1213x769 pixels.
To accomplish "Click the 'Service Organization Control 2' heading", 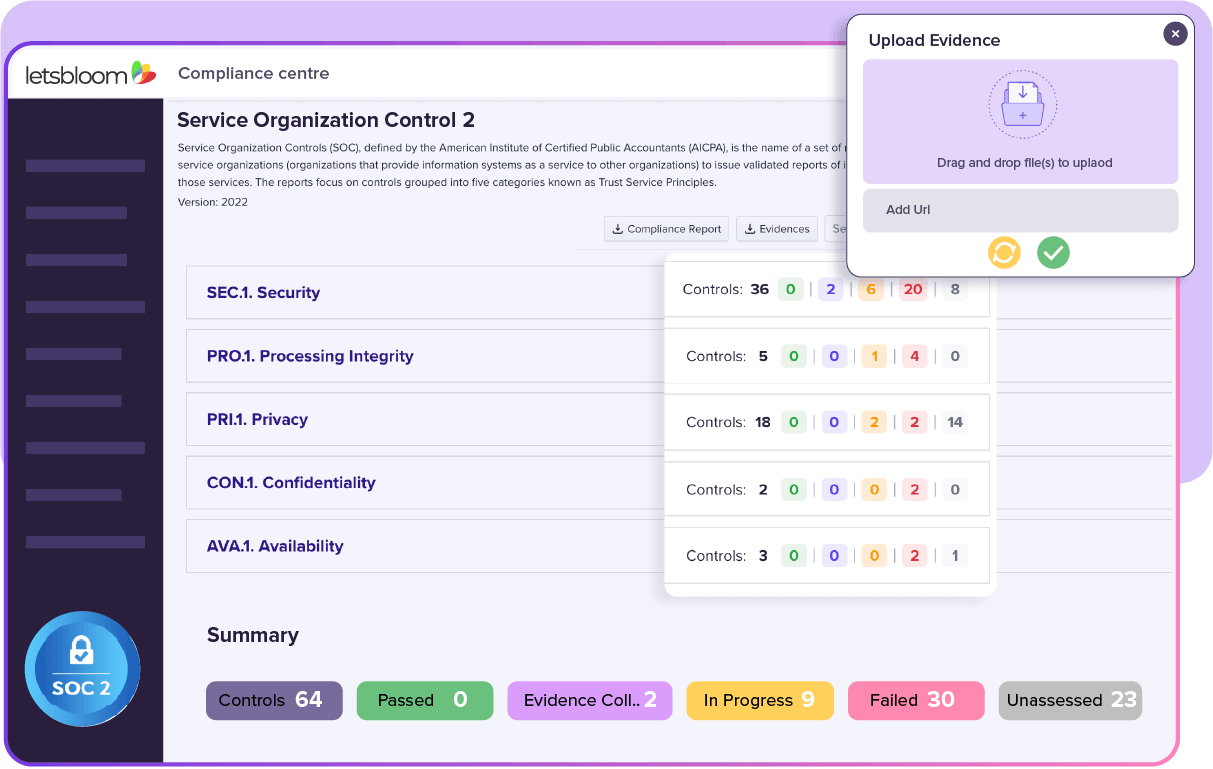I will tap(326, 120).
